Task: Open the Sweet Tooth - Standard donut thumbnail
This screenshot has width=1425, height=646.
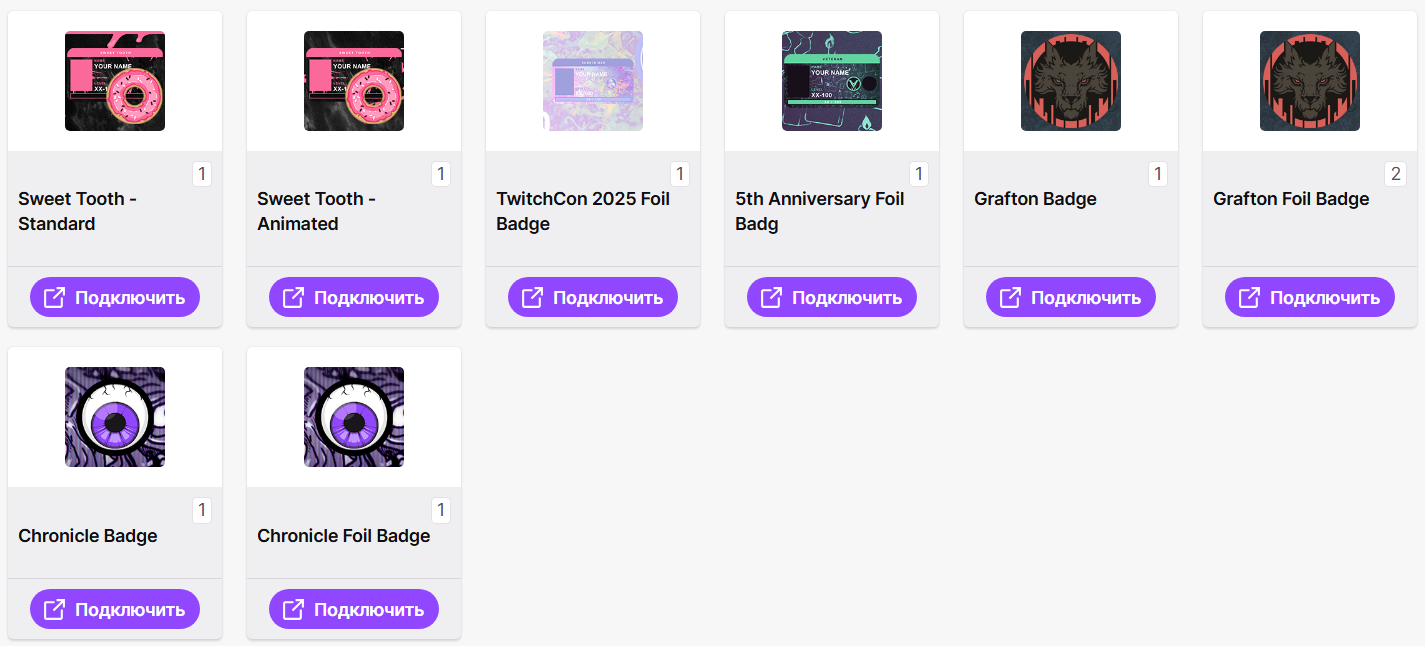Action: (115, 81)
